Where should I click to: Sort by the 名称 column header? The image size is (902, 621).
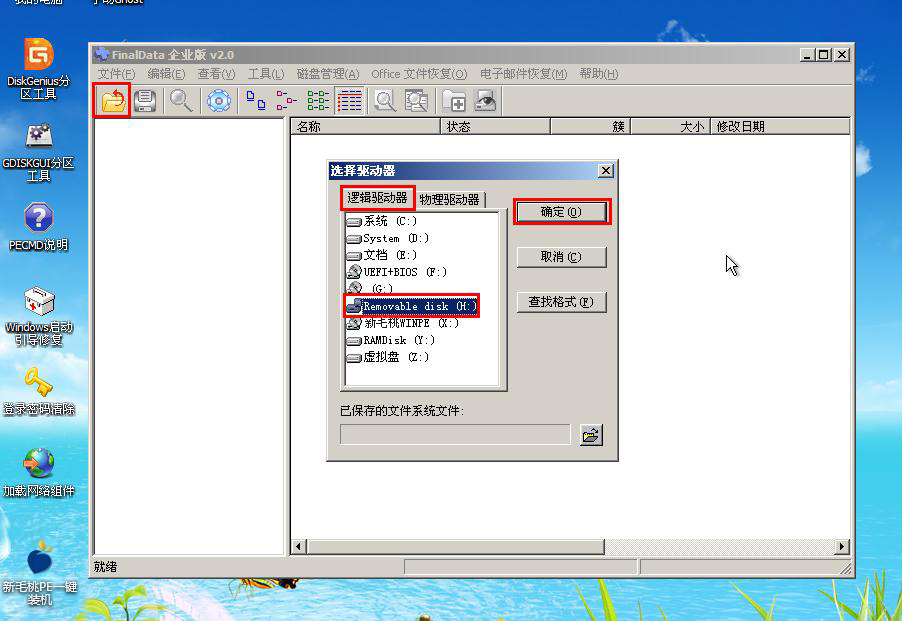pos(366,126)
